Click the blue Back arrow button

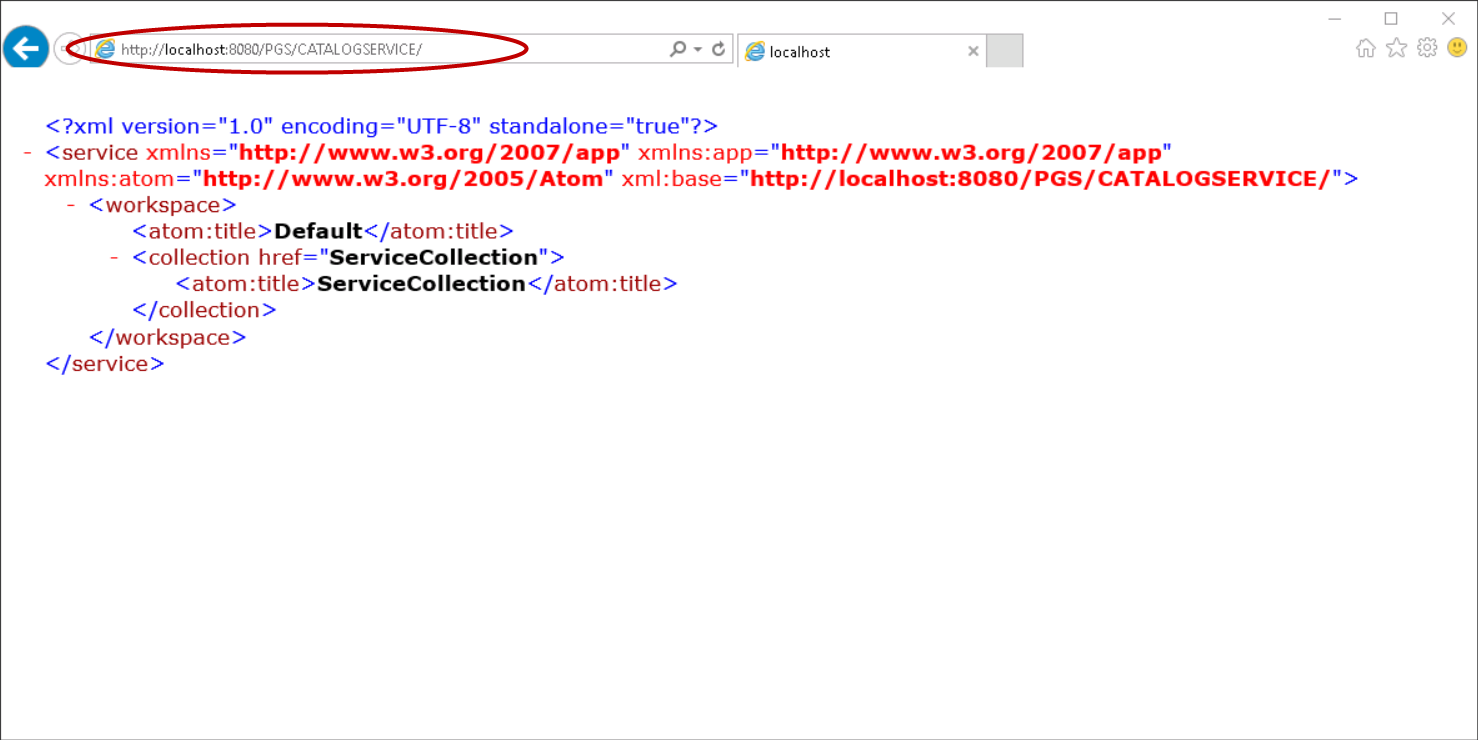pos(25,47)
